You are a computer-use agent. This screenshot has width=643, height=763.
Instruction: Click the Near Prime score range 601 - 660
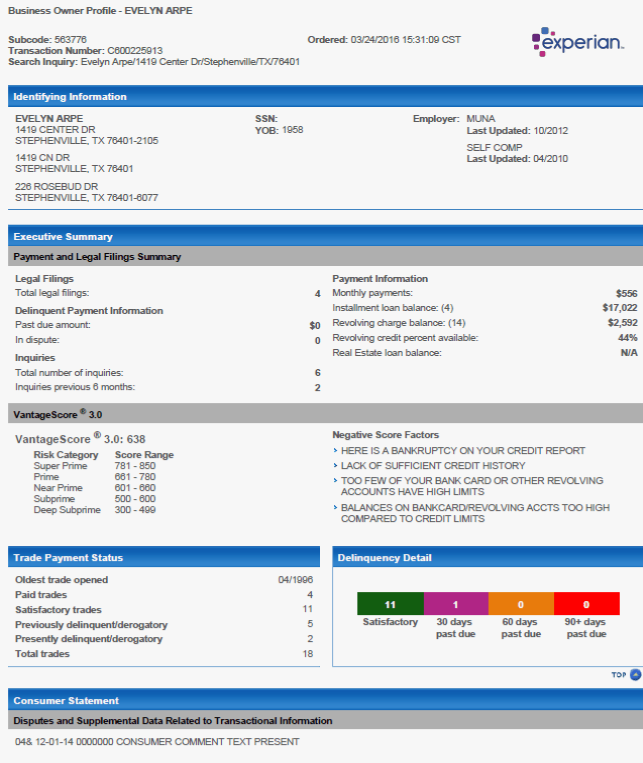pos(135,488)
